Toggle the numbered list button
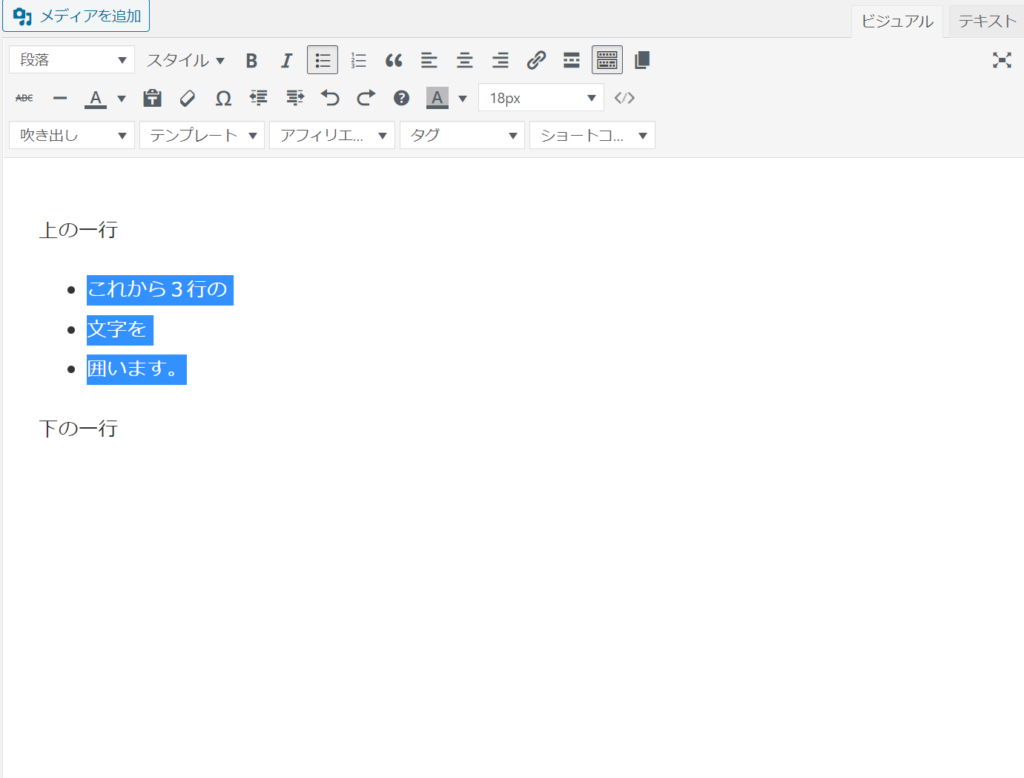 358,61
